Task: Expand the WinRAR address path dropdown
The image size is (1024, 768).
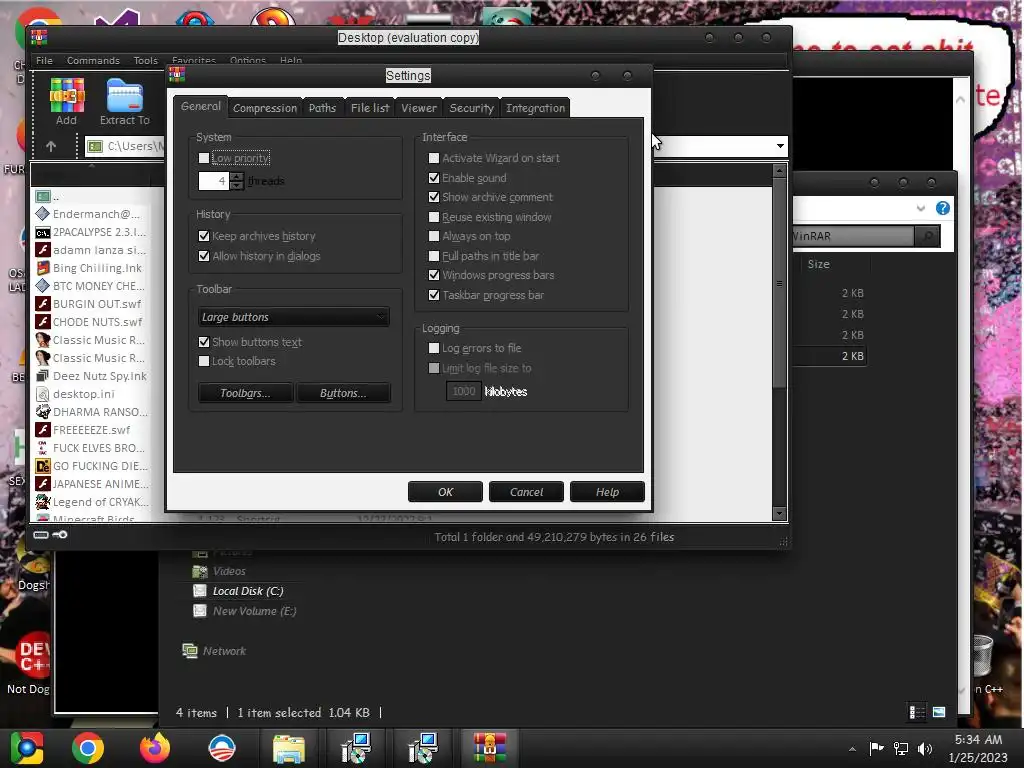Action: click(780, 146)
